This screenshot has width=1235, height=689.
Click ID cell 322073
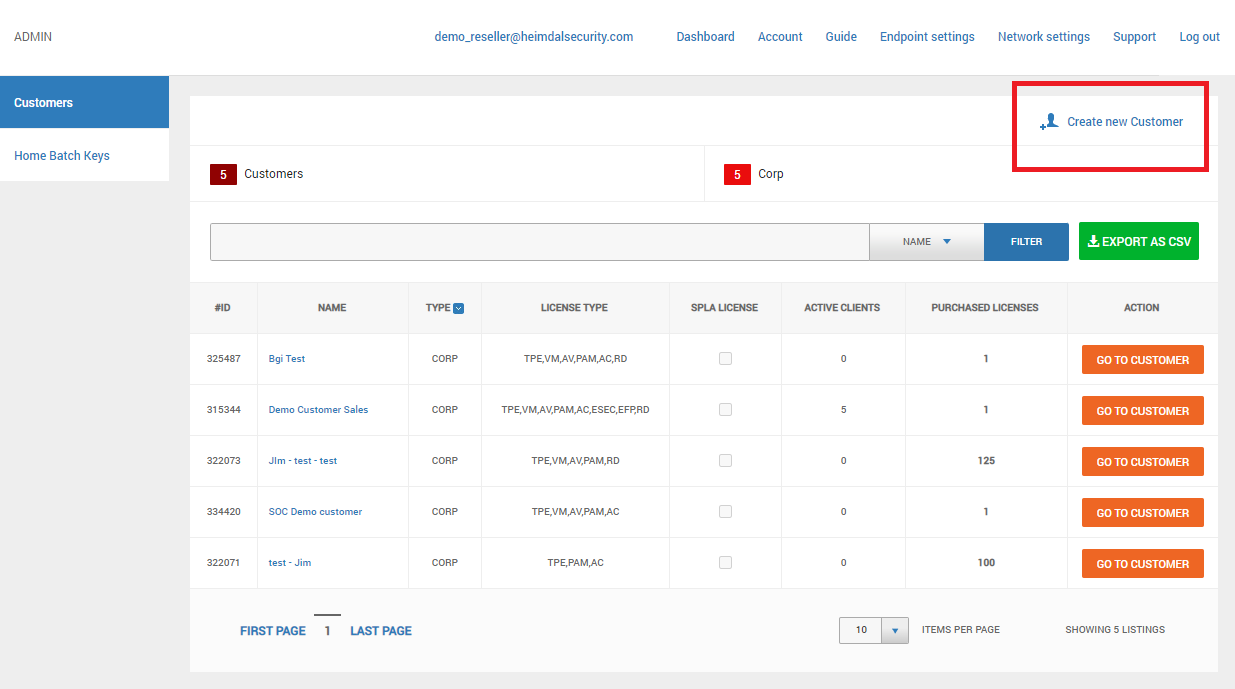click(223, 461)
